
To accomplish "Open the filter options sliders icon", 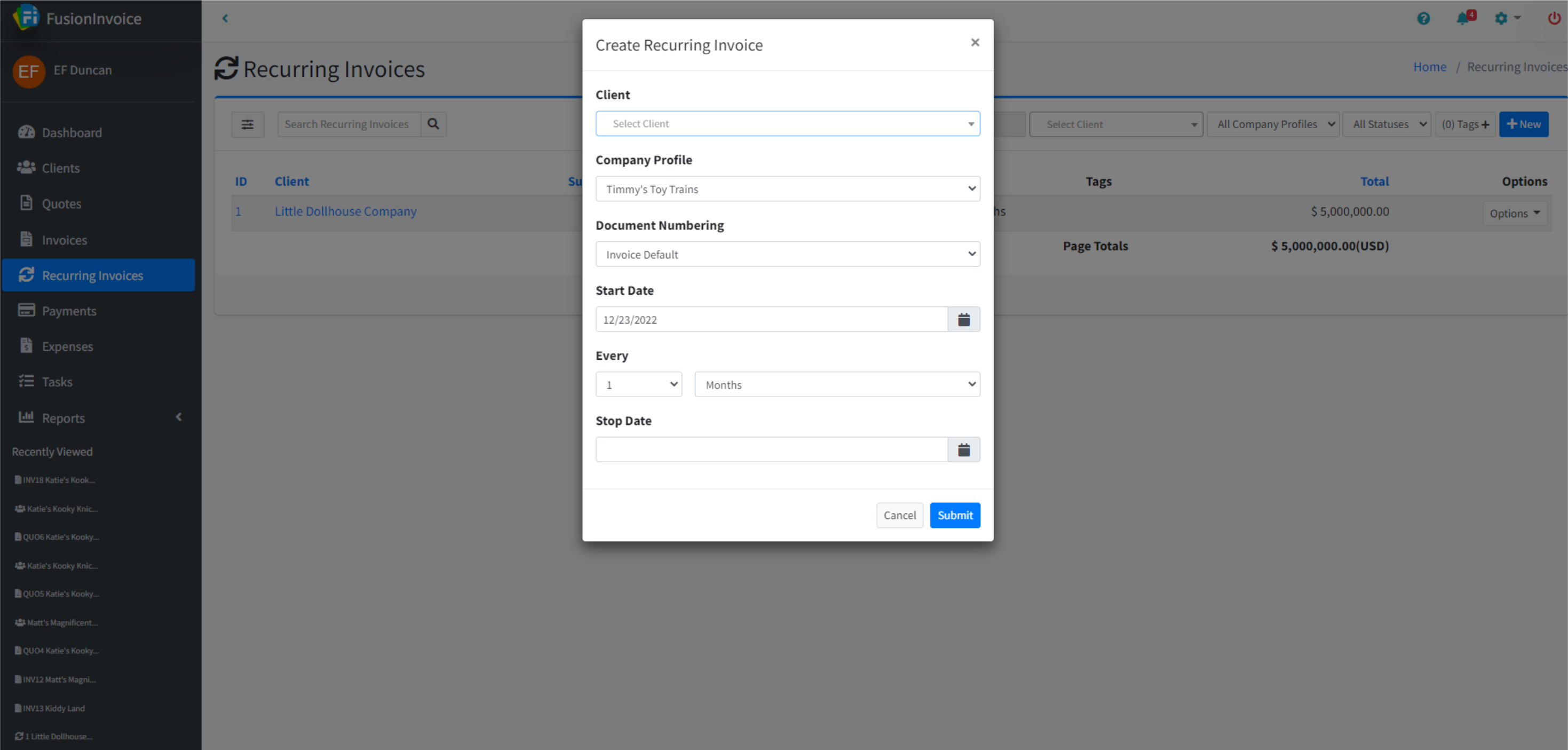I will (x=248, y=124).
